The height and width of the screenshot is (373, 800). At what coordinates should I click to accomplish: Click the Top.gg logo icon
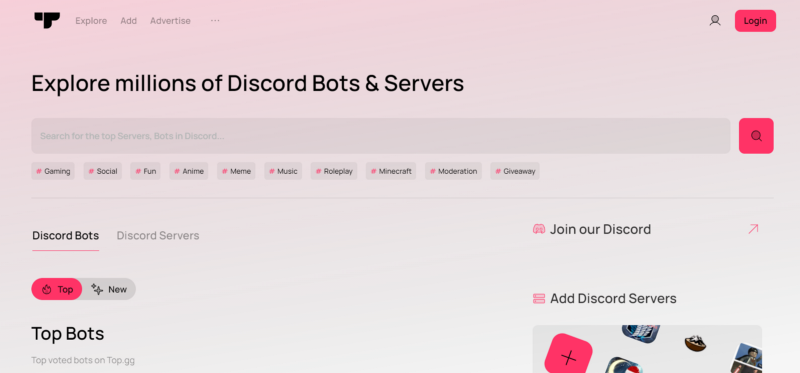coord(47,20)
